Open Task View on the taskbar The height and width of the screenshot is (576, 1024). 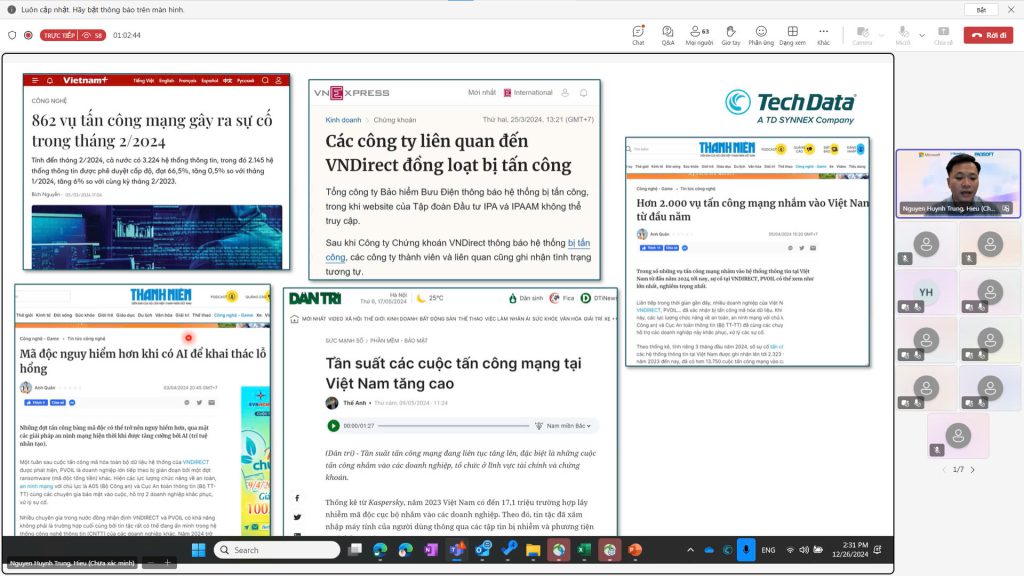(x=355, y=550)
